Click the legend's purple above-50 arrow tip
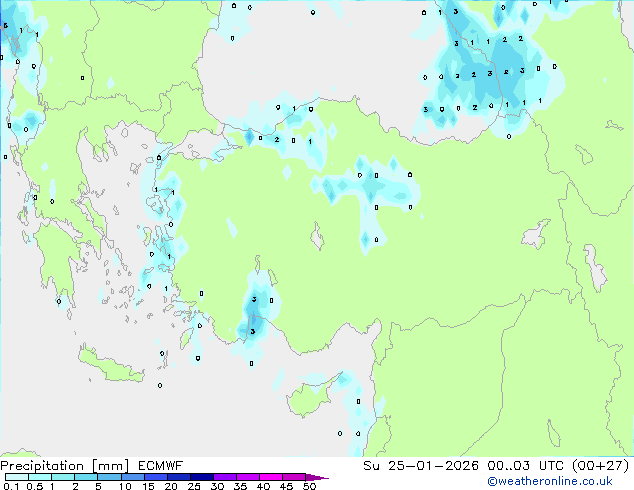Screen dimensions: 634x490 coord(317,477)
